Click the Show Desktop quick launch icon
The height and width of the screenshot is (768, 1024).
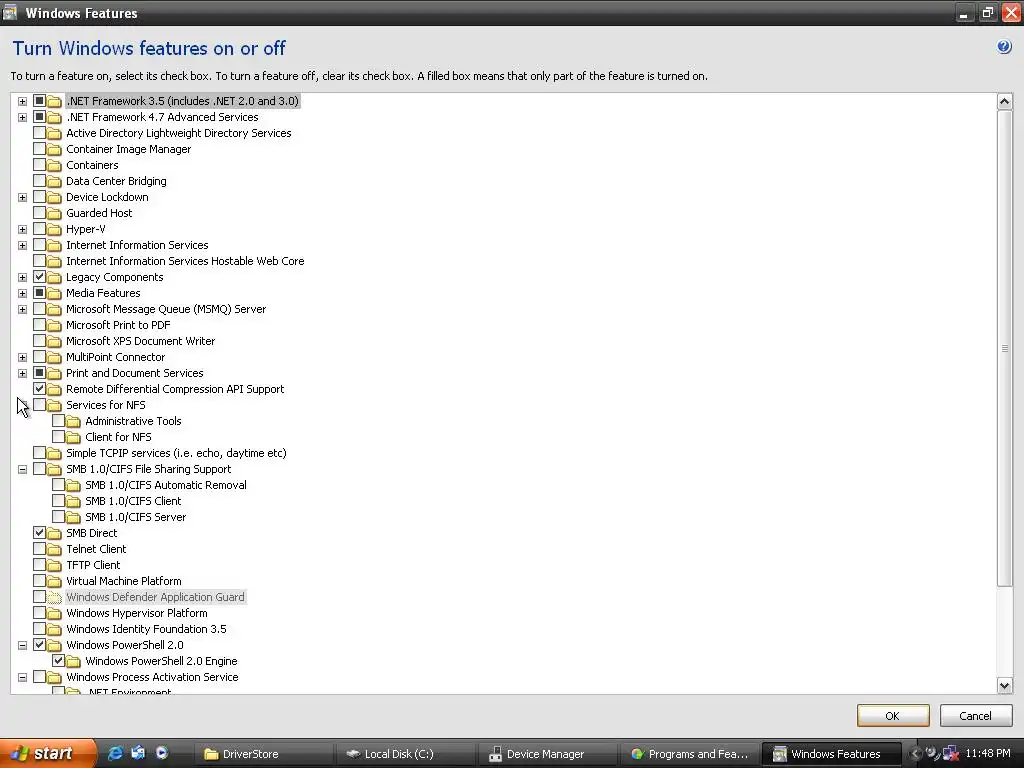point(138,753)
